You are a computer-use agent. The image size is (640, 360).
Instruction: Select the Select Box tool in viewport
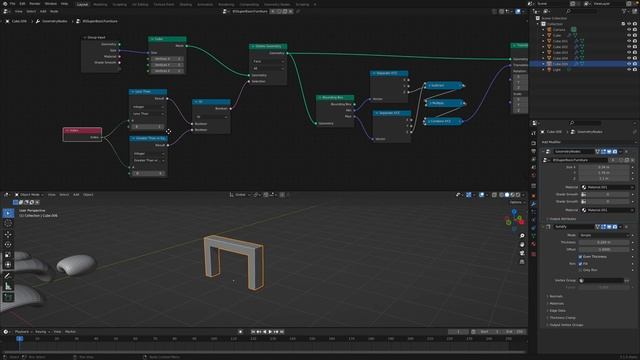click(x=8, y=213)
